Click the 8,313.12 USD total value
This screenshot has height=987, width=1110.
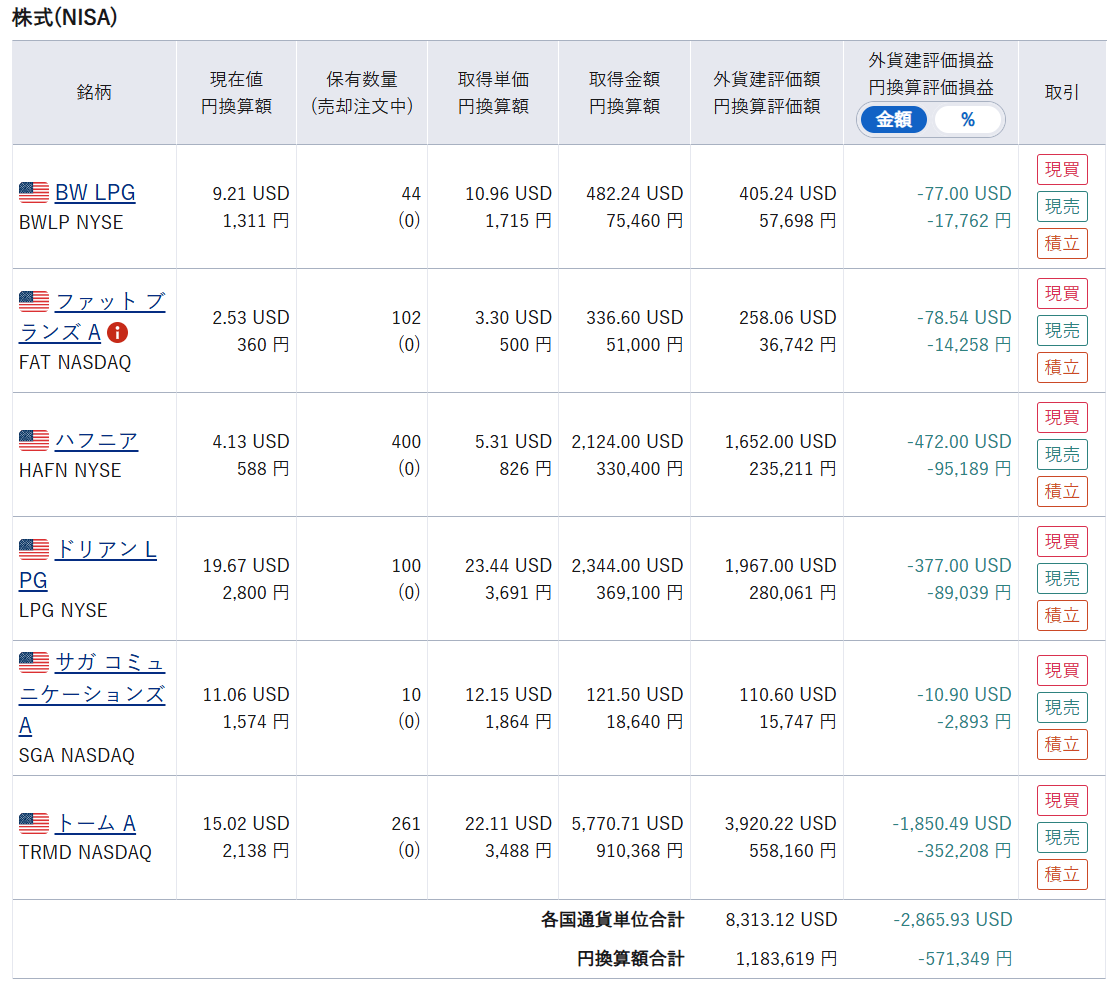tap(781, 920)
